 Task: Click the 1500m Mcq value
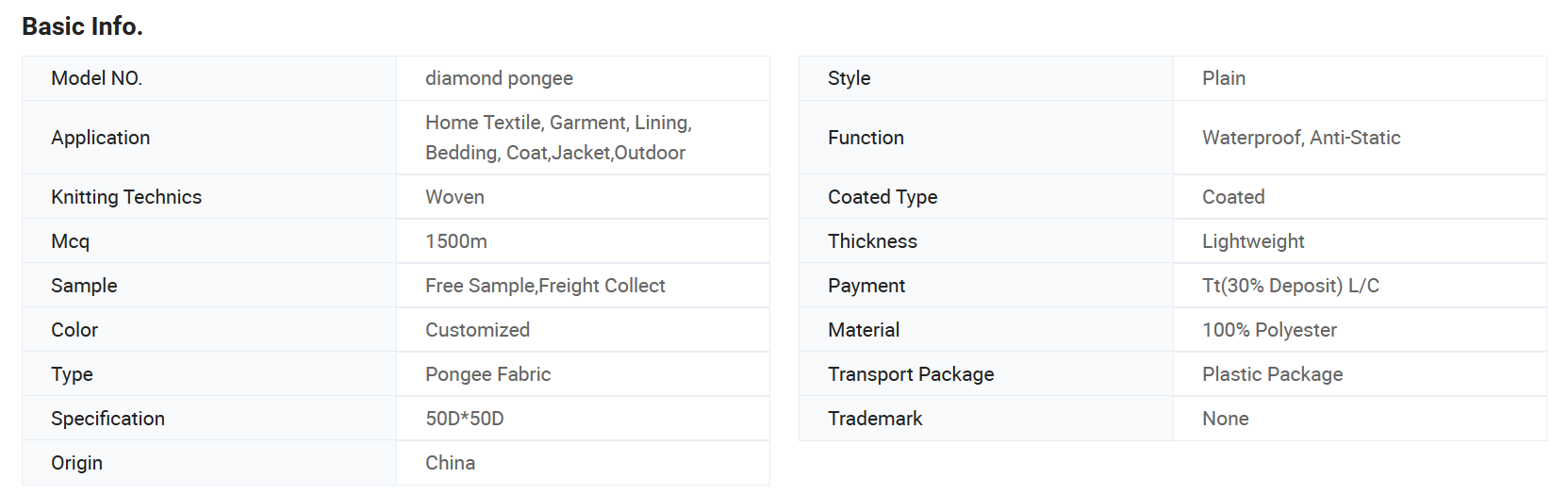[456, 241]
